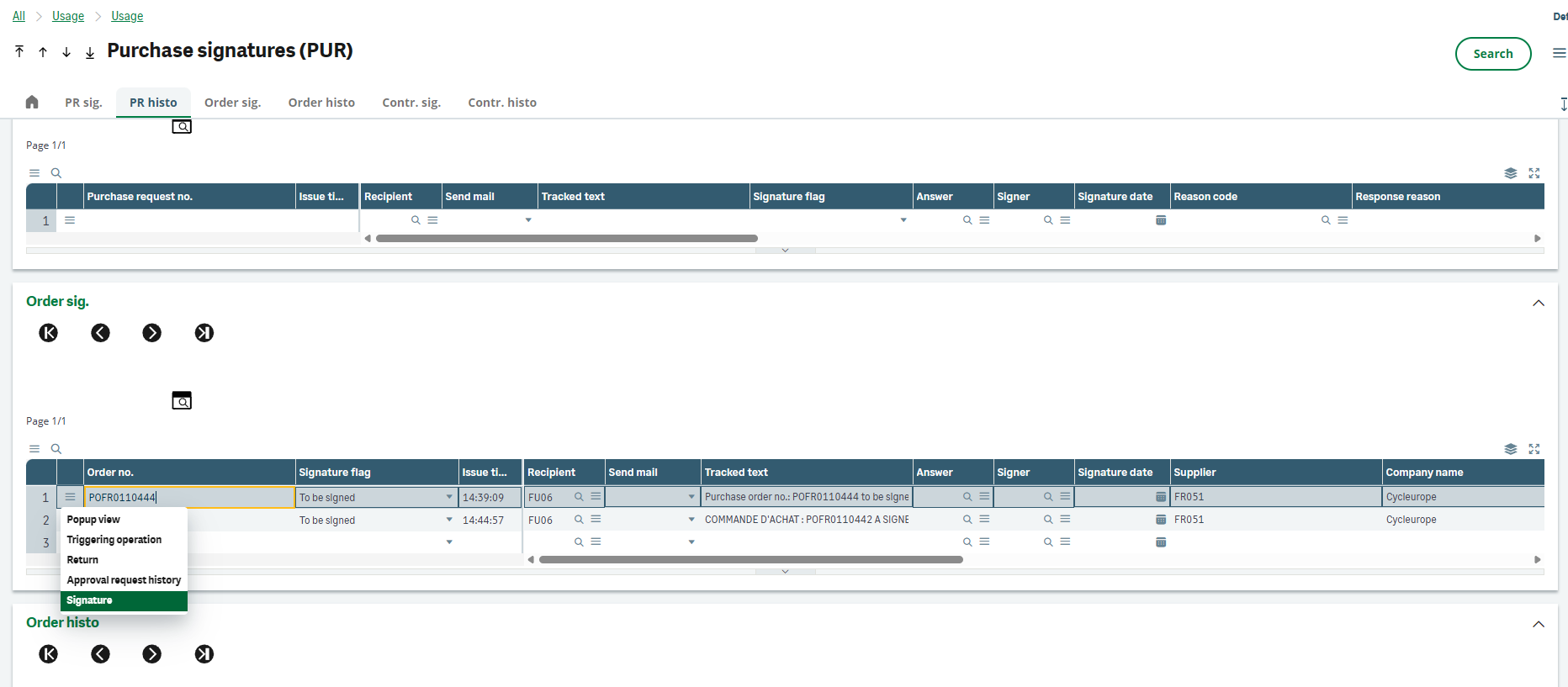Open Signature flag dropdown in row 3
Screen dimensions: 1568x687
449,542
